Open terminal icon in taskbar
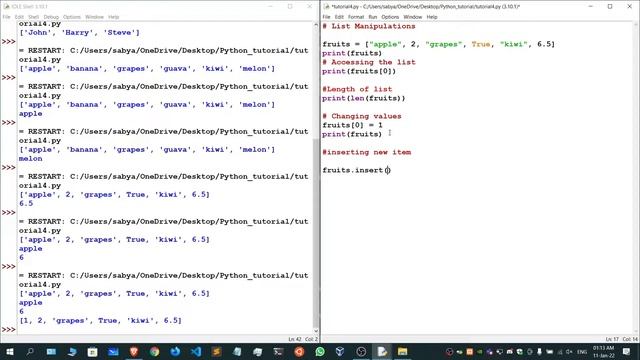This screenshot has height=360, width=640. (278, 351)
